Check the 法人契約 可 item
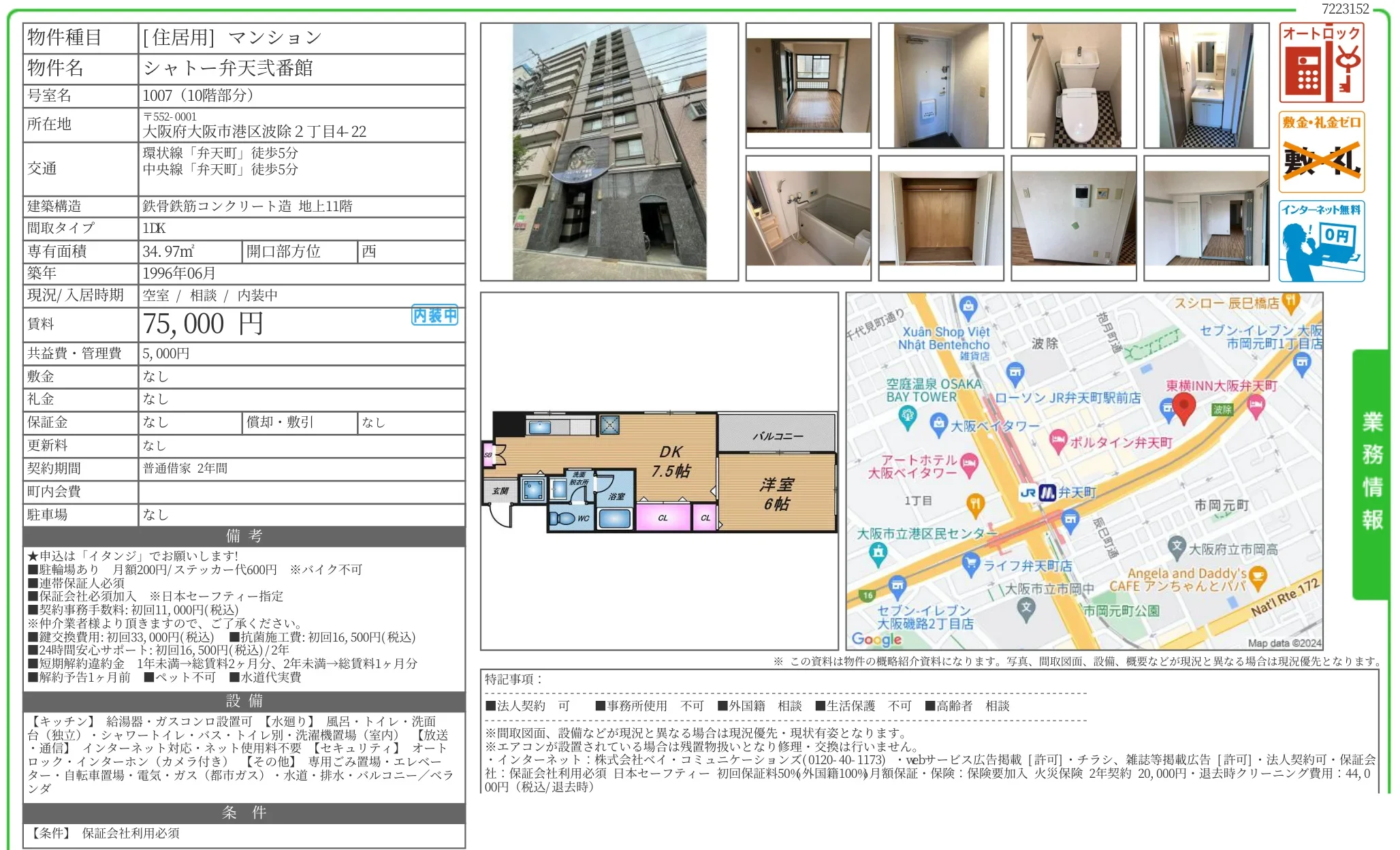 tap(532, 706)
